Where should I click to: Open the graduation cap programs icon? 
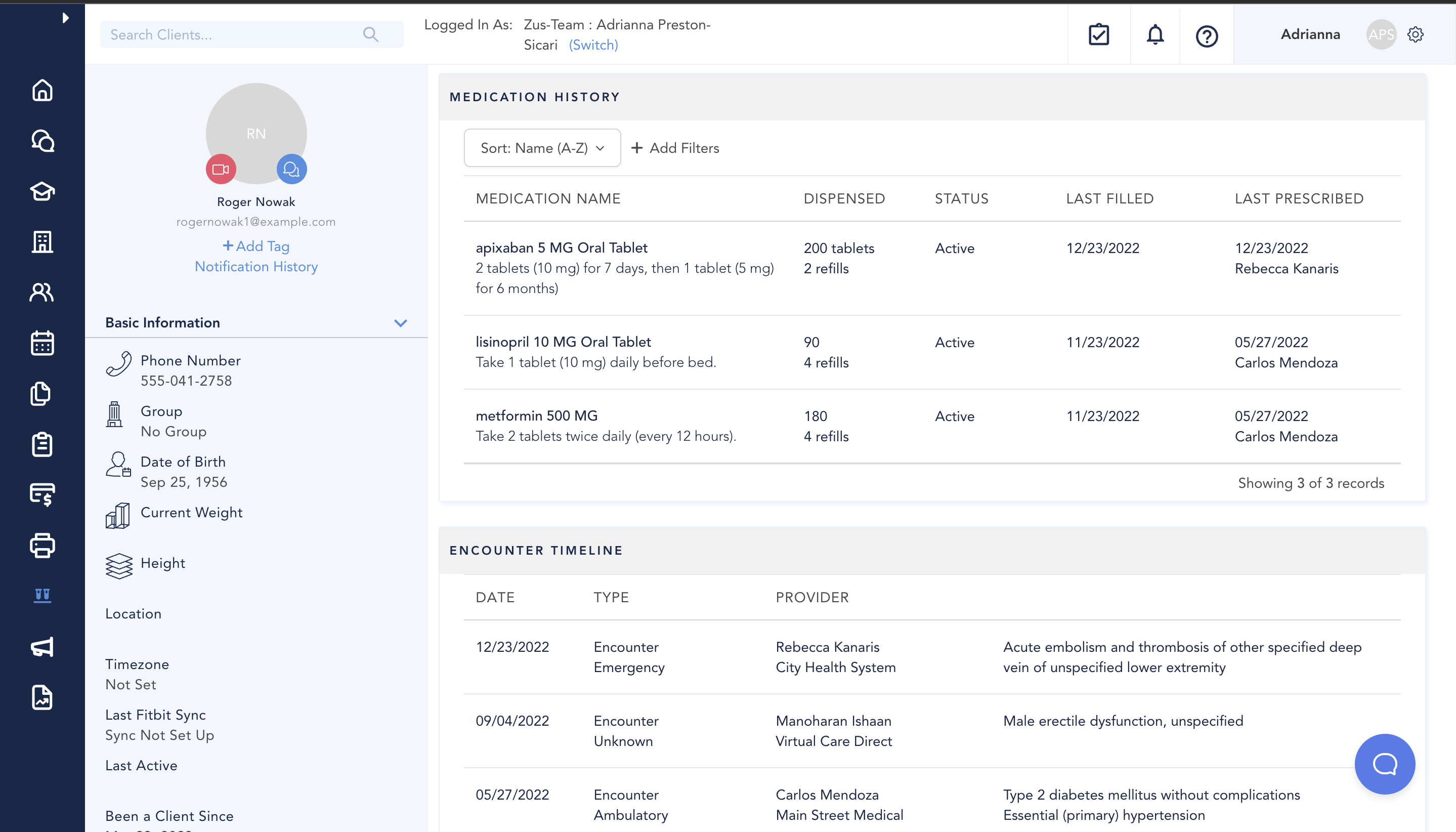coord(42,191)
